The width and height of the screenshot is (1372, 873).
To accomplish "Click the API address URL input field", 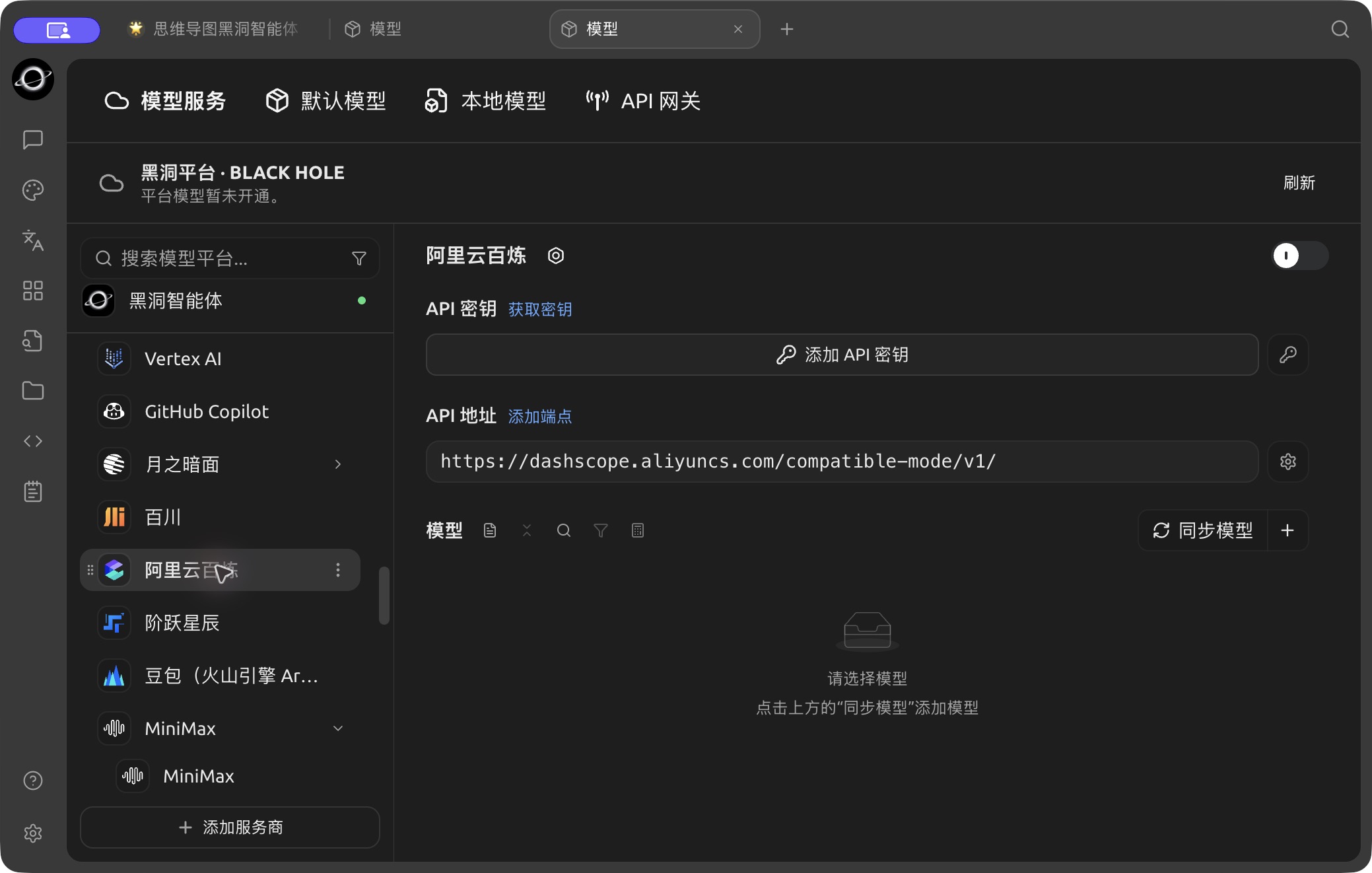I will pos(842,462).
